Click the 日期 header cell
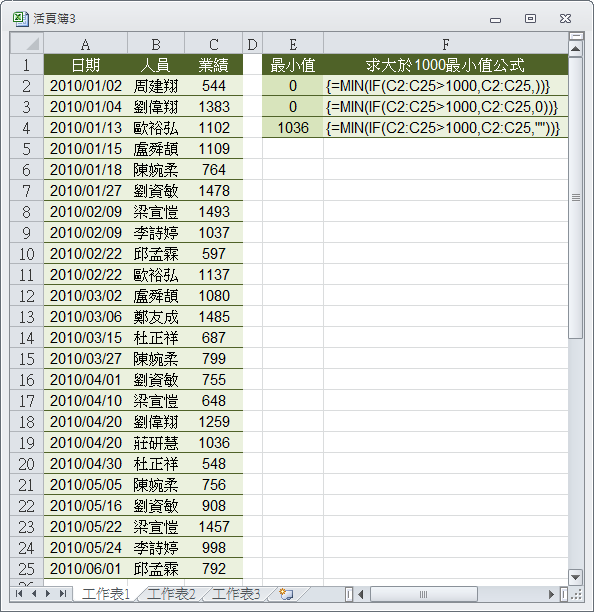 click(85, 65)
